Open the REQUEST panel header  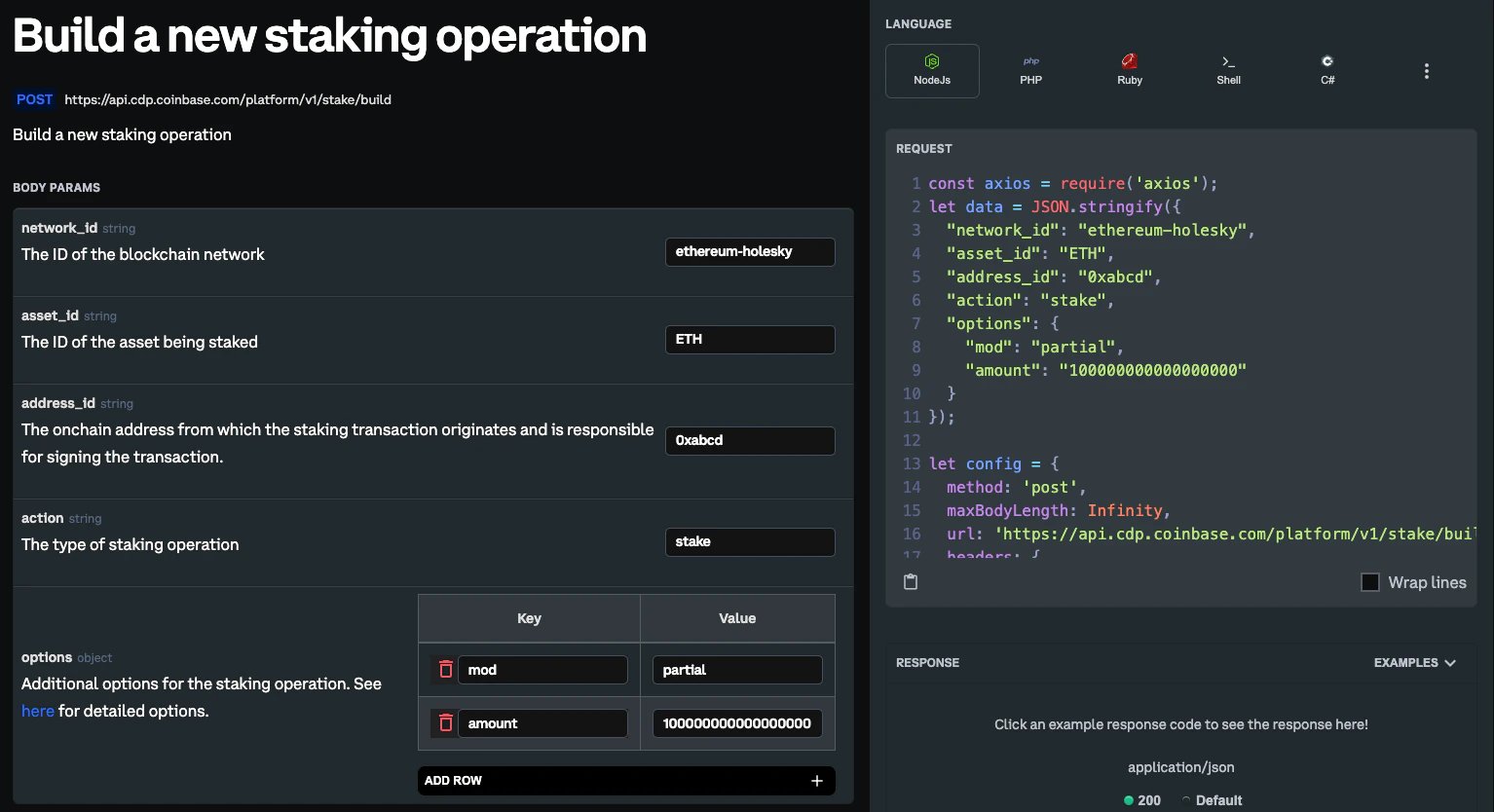923,148
